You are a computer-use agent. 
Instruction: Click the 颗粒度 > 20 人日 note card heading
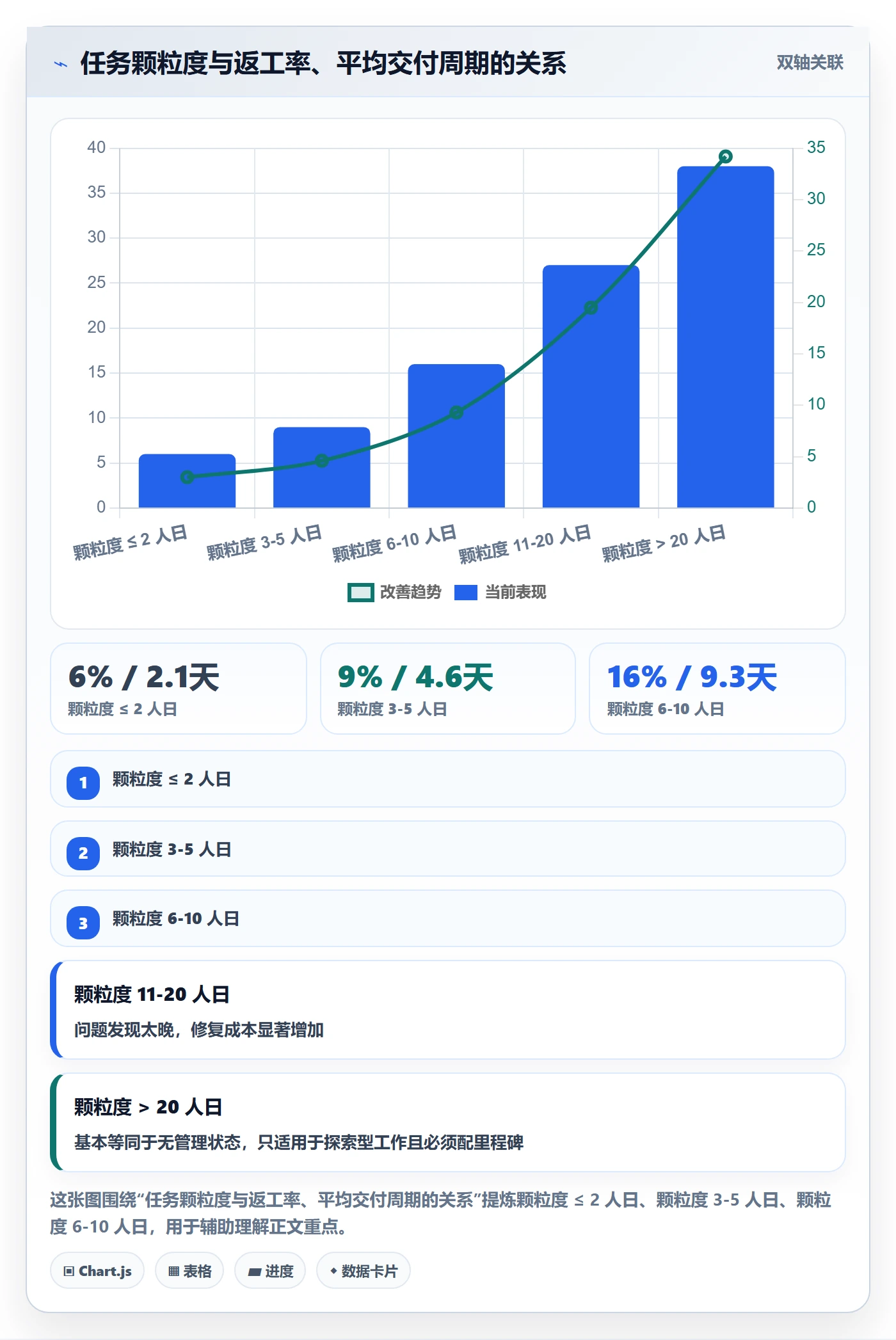click(x=148, y=1107)
